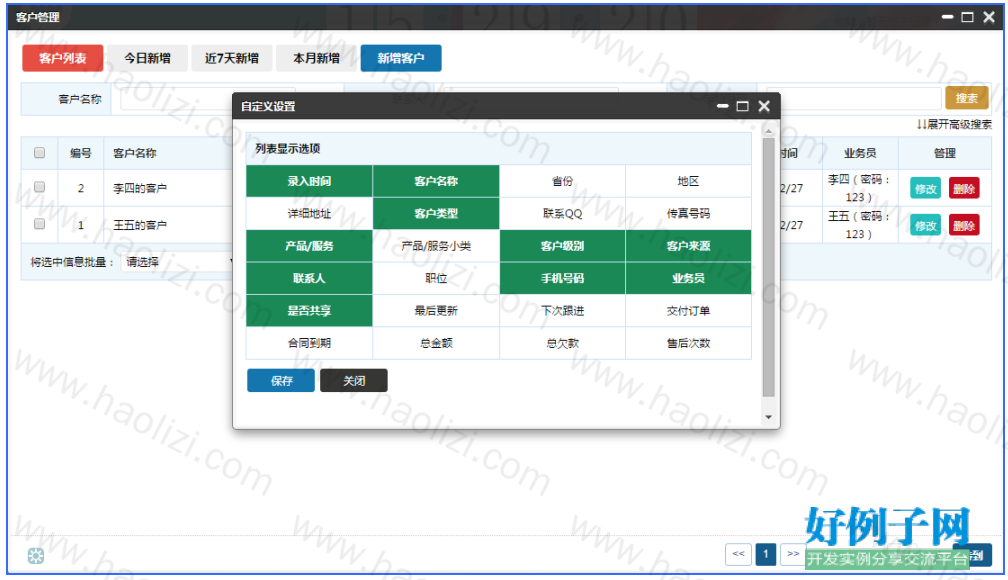Minimize the 自定义设置 dialog
Screen dimensions: 1008x580
(723, 106)
